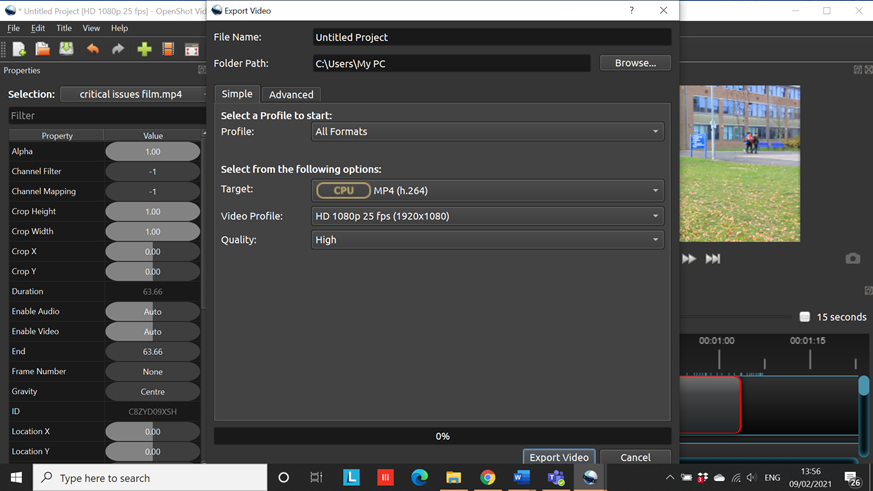Click the OneDrive cloud tray icon
Image resolution: width=873 pixels, height=491 pixels.
tap(719, 478)
